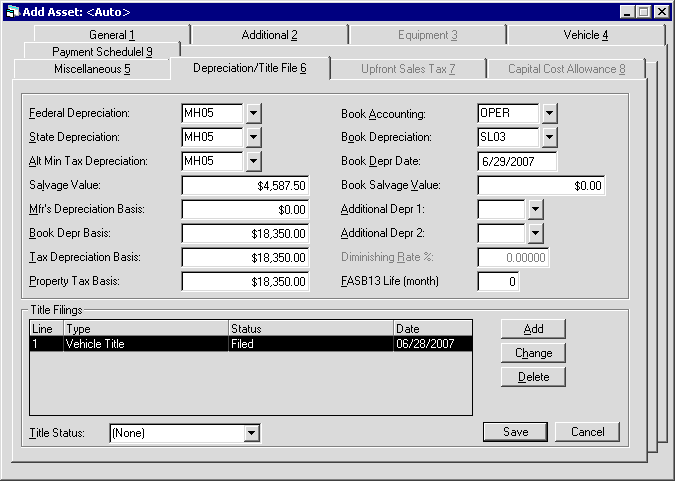675x481 pixels.
Task: Go to the Vehicle 4 tab
Action: 586,35
